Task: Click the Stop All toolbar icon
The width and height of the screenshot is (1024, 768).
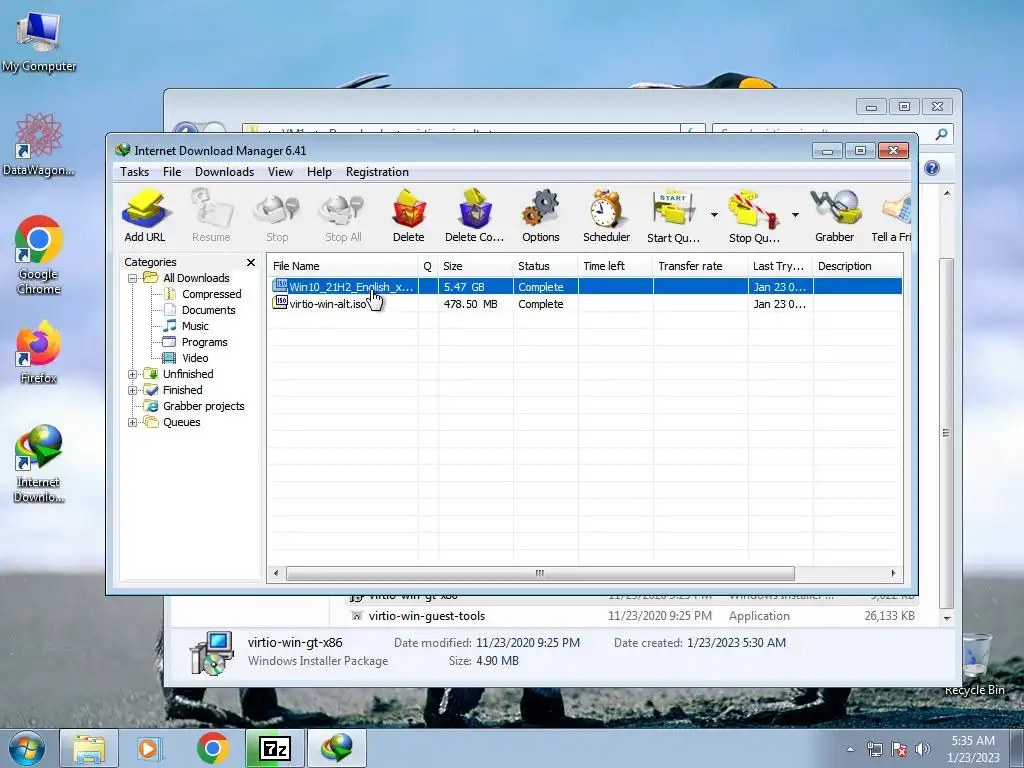Action: (343, 216)
